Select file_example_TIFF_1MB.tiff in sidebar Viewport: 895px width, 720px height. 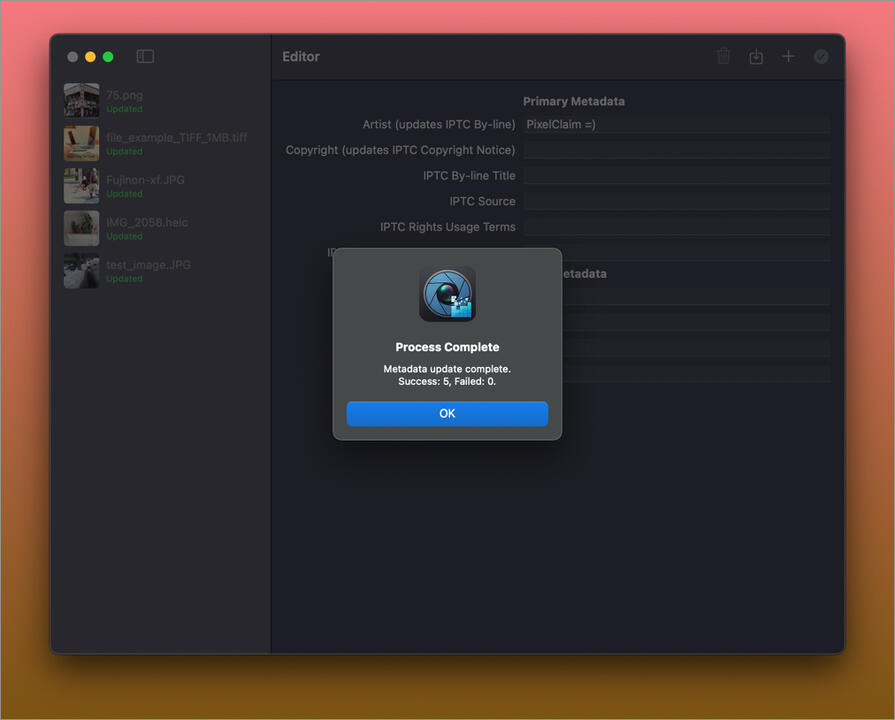pyautogui.click(x=176, y=138)
